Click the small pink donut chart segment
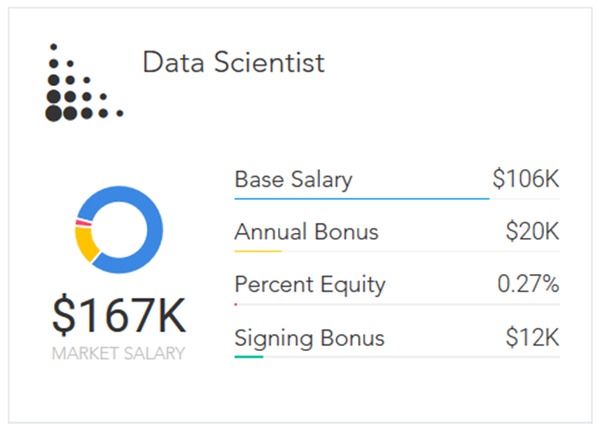600x424 pixels. coord(83,222)
